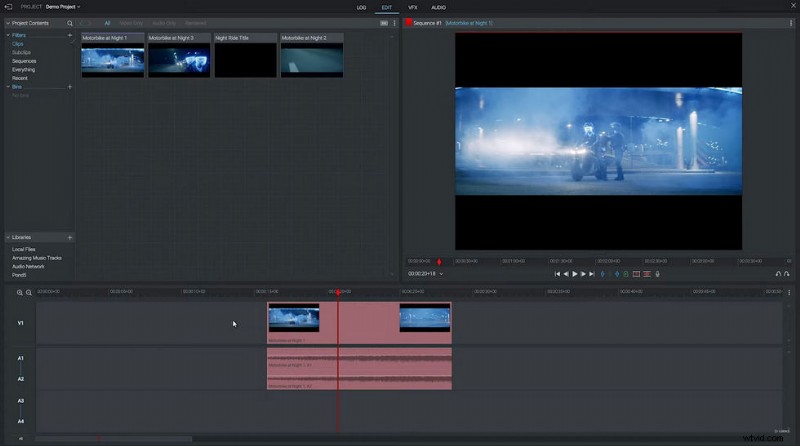Jump to sequence start in viewer
The image size is (800, 446).
[557, 274]
